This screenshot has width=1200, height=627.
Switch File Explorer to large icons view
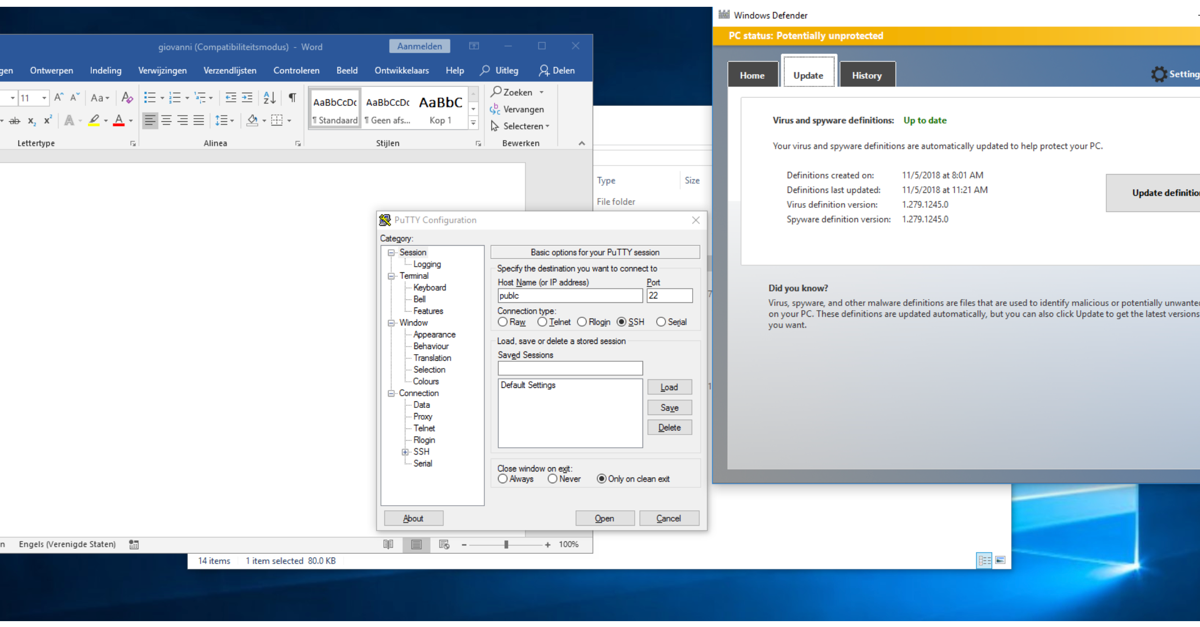tap(1000, 561)
